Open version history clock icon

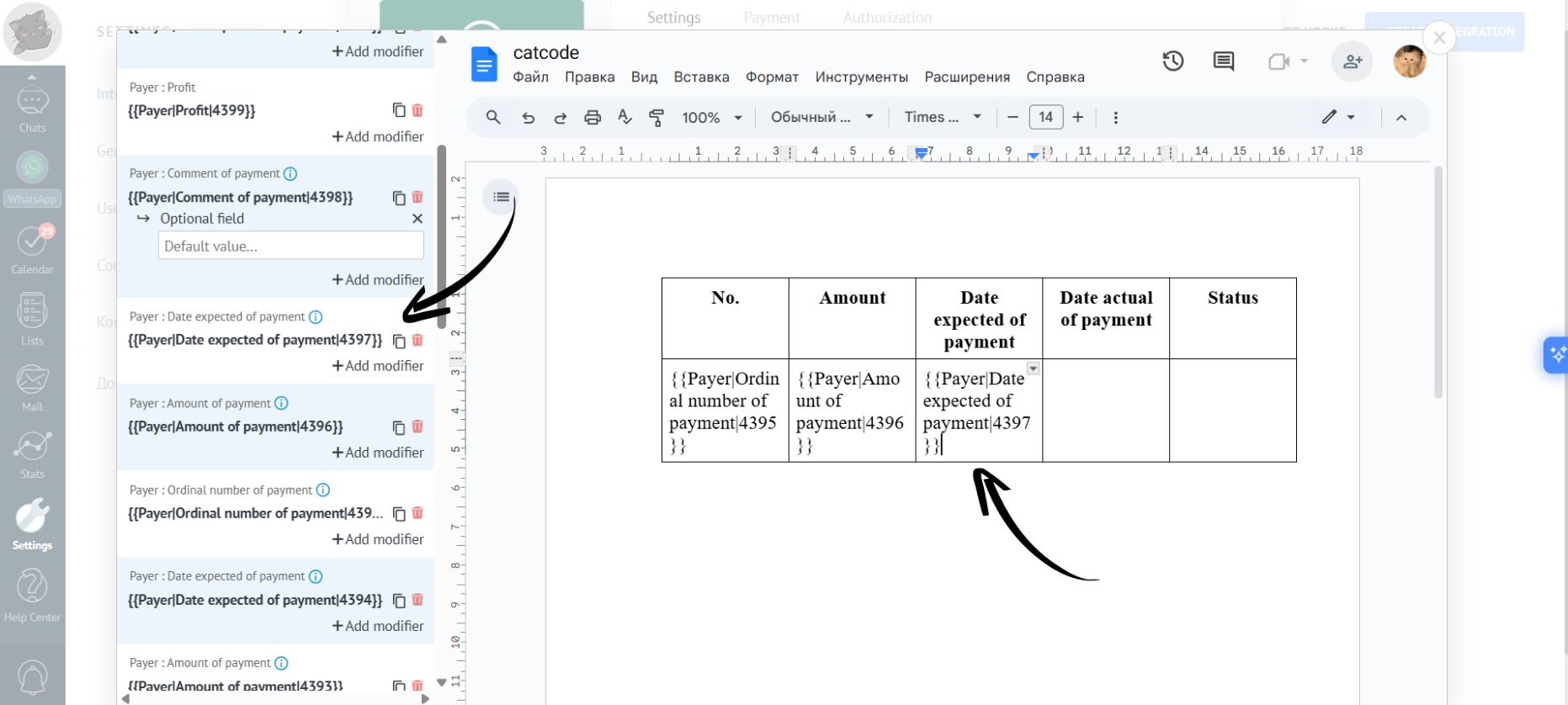coord(1172,61)
